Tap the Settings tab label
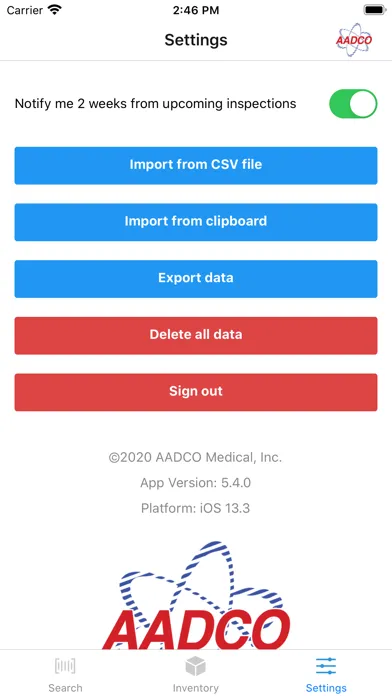Screen dimensions: 392x696 click(x=326, y=688)
